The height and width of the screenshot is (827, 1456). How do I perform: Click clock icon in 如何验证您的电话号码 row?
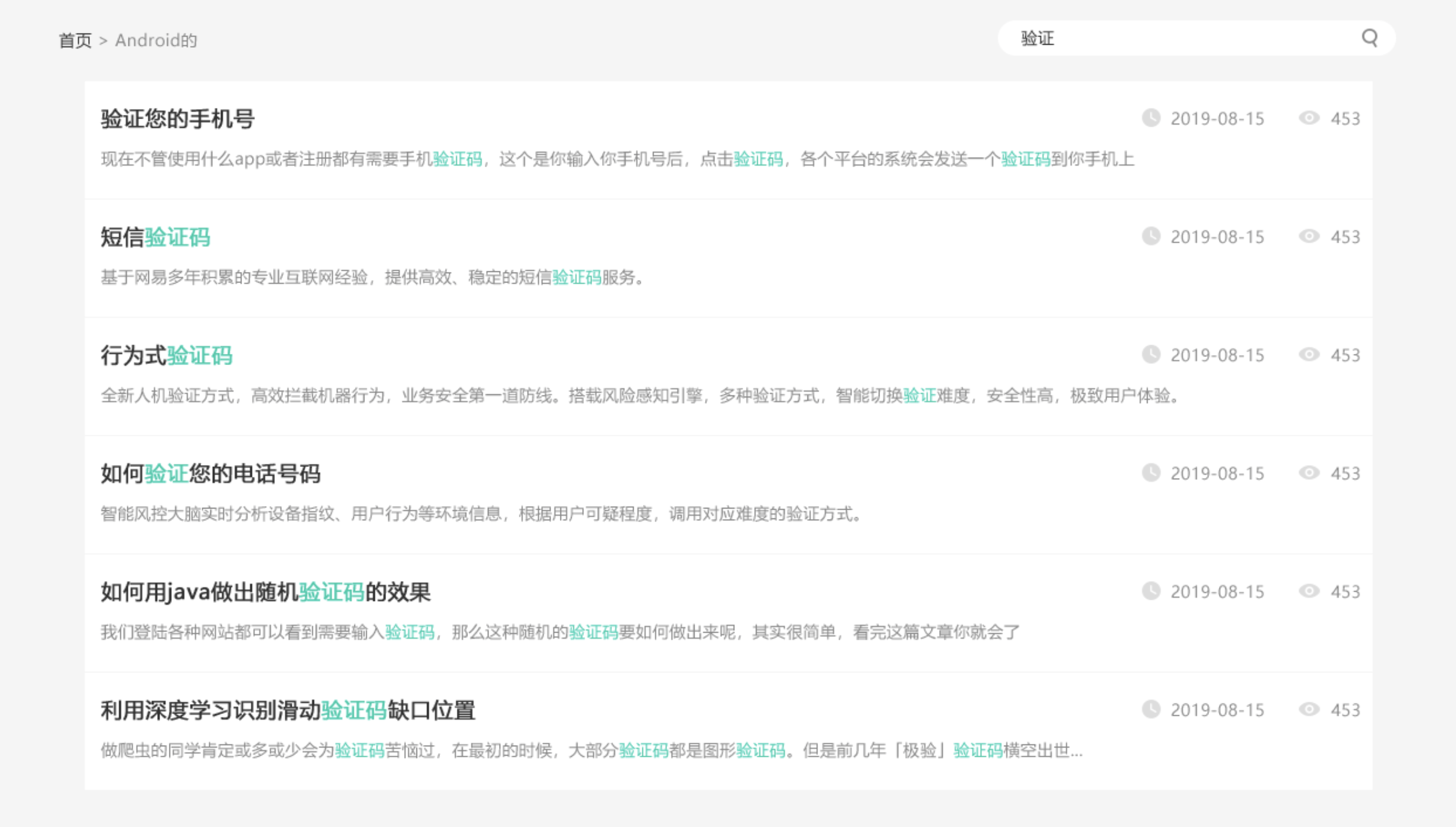(x=1151, y=473)
